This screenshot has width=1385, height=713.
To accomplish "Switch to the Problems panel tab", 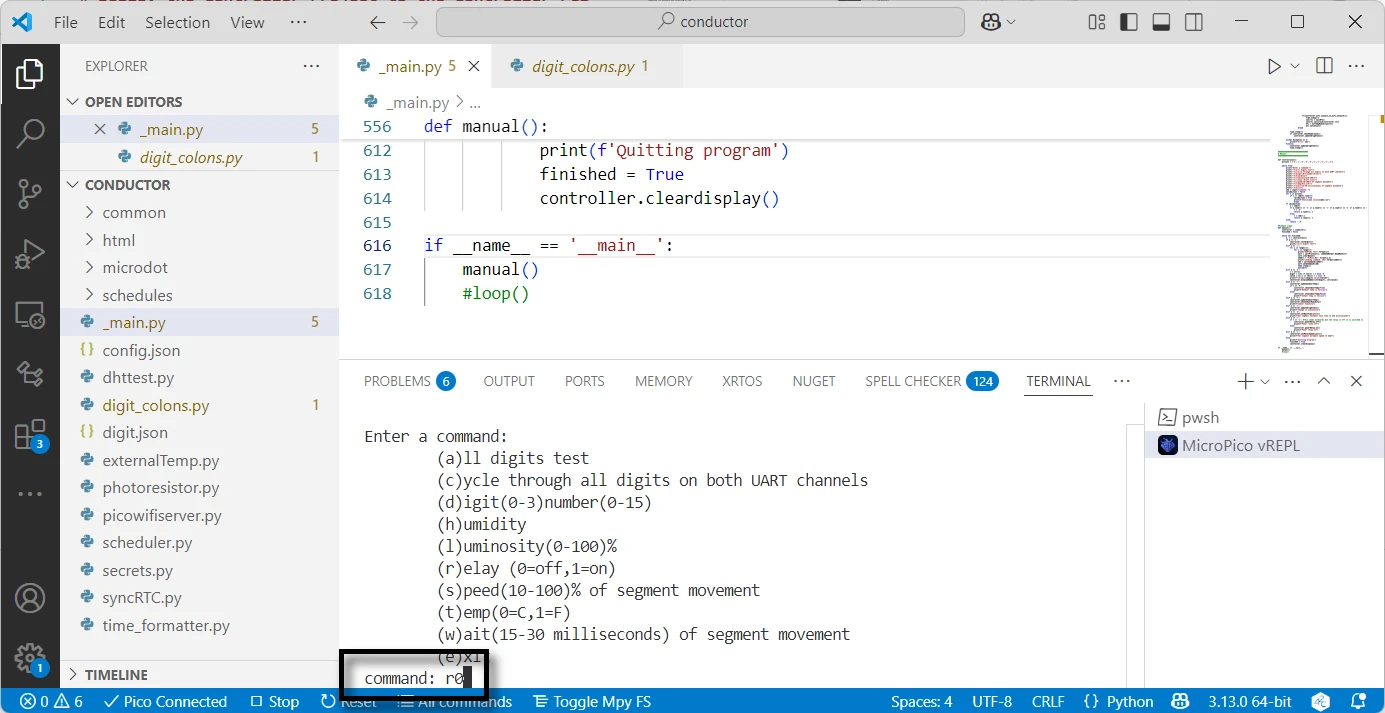I will pos(409,381).
